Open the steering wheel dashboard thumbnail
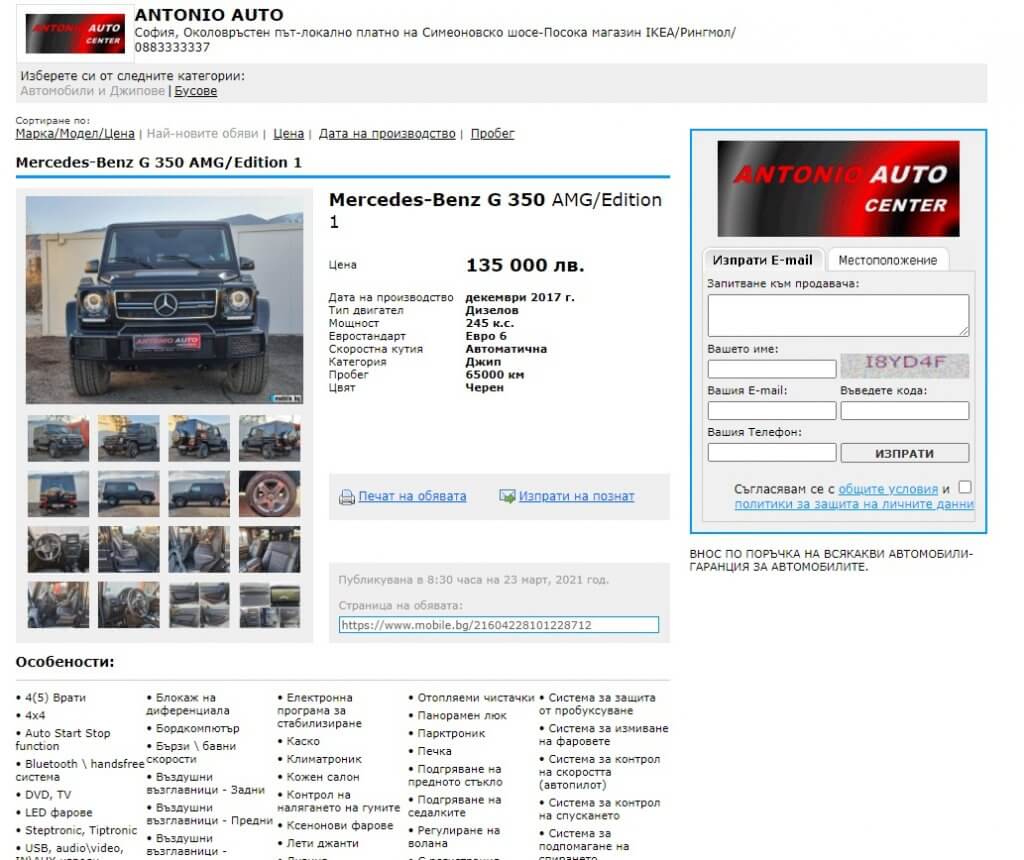This screenshot has width=1024, height=860. click(x=58, y=549)
